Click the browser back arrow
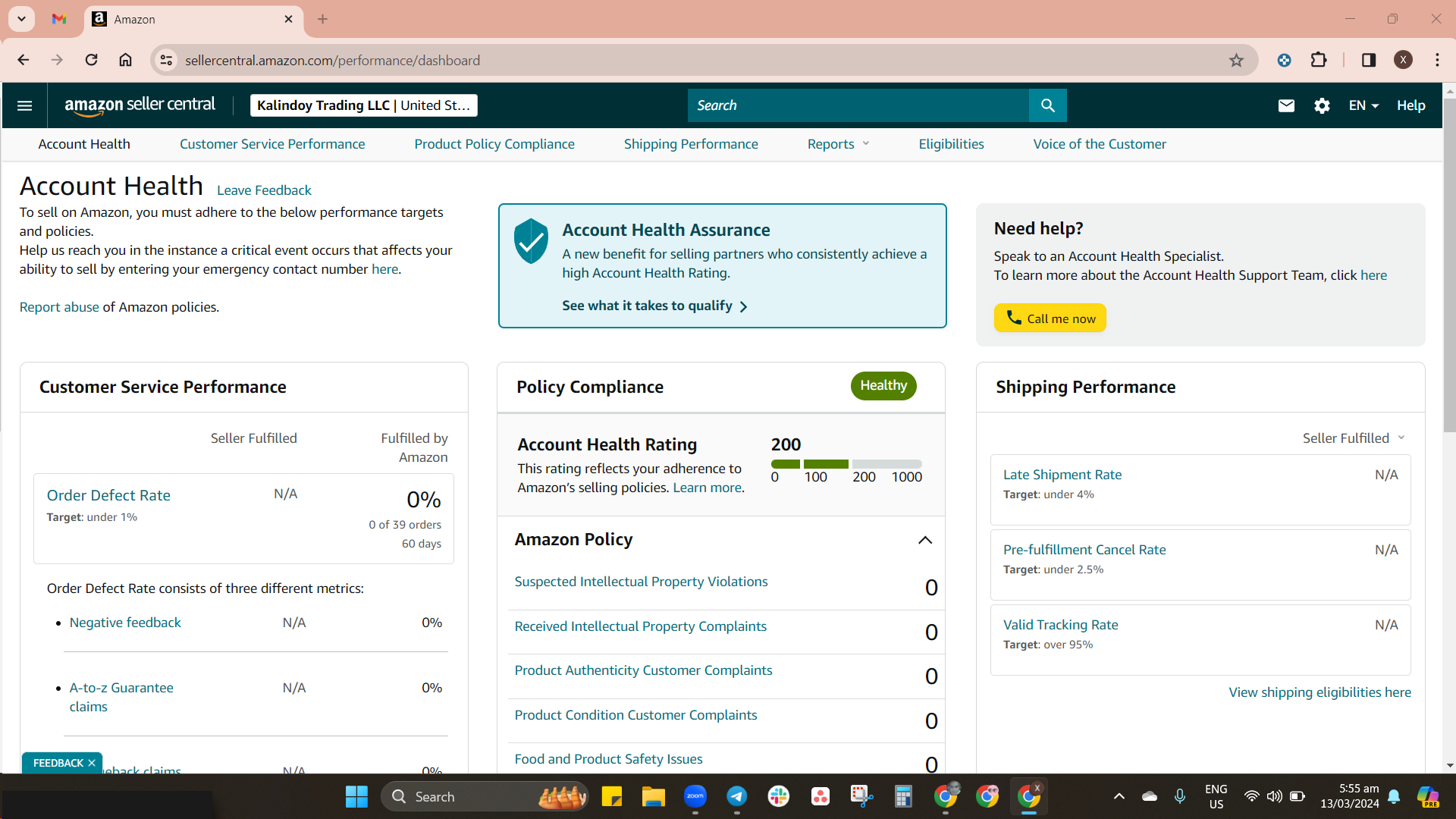 [24, 60]
